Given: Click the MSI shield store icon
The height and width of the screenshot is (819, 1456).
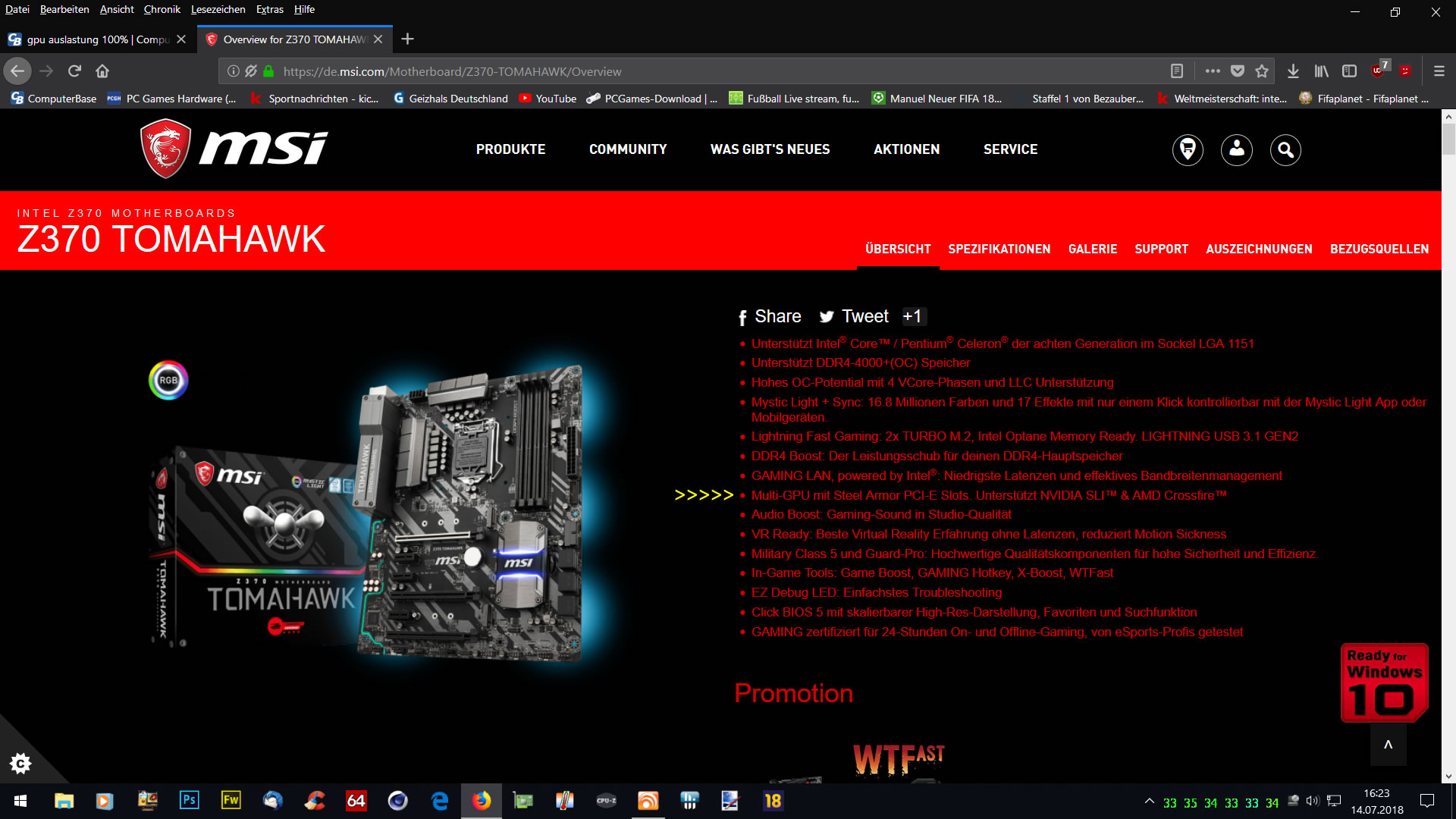Looking at the screenshot, I should (1188, 150).
